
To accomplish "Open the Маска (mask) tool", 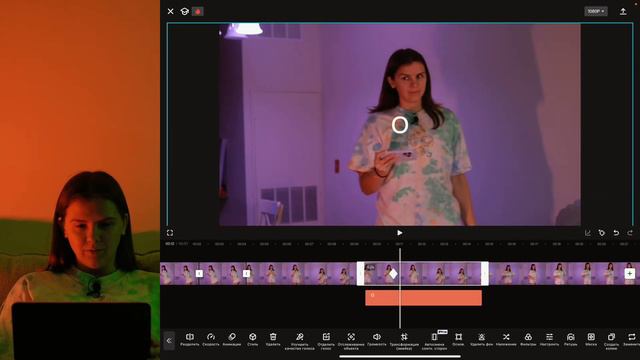I will (x=591, y=340).
